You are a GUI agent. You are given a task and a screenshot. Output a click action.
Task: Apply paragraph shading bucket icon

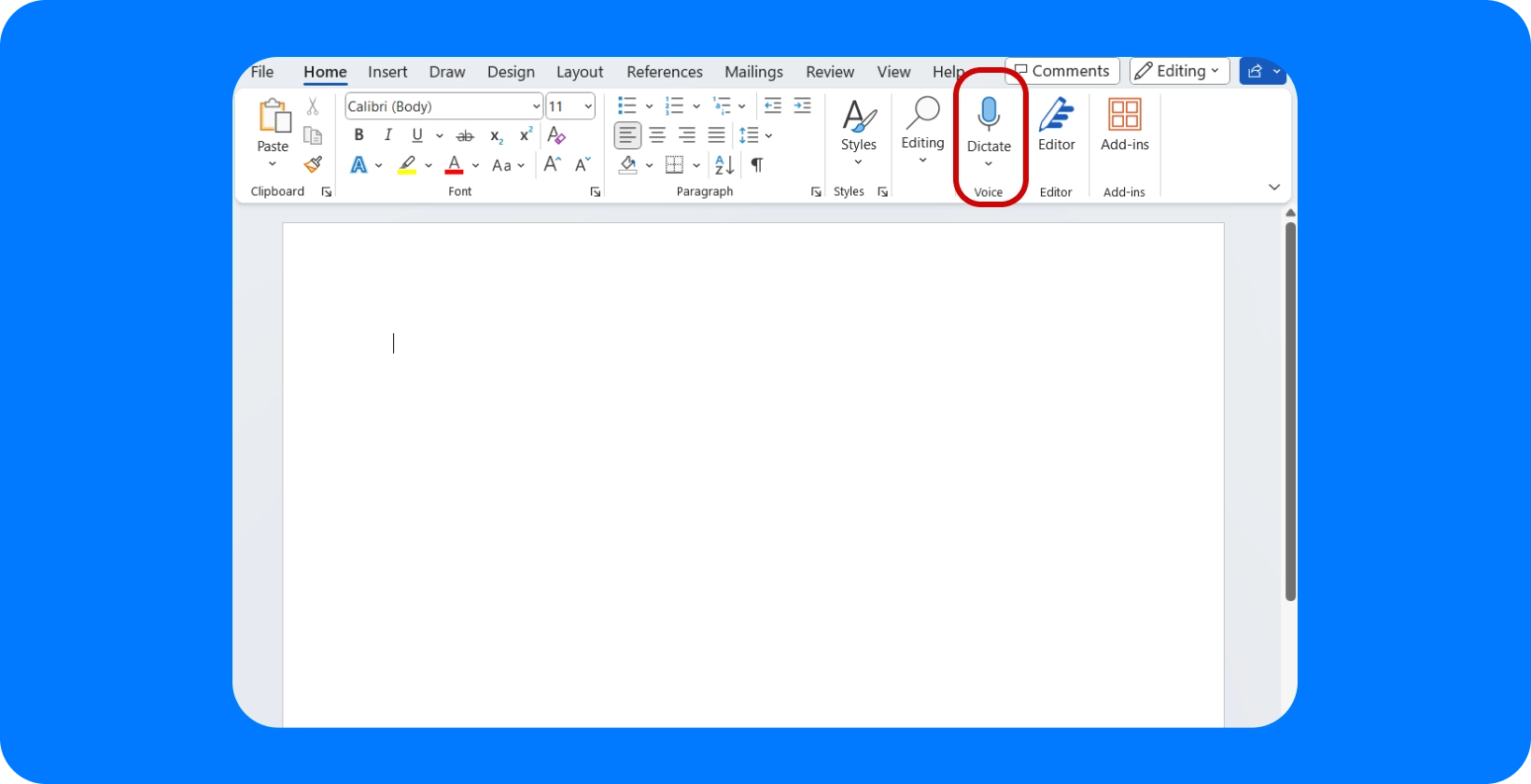tap(628, 165)
